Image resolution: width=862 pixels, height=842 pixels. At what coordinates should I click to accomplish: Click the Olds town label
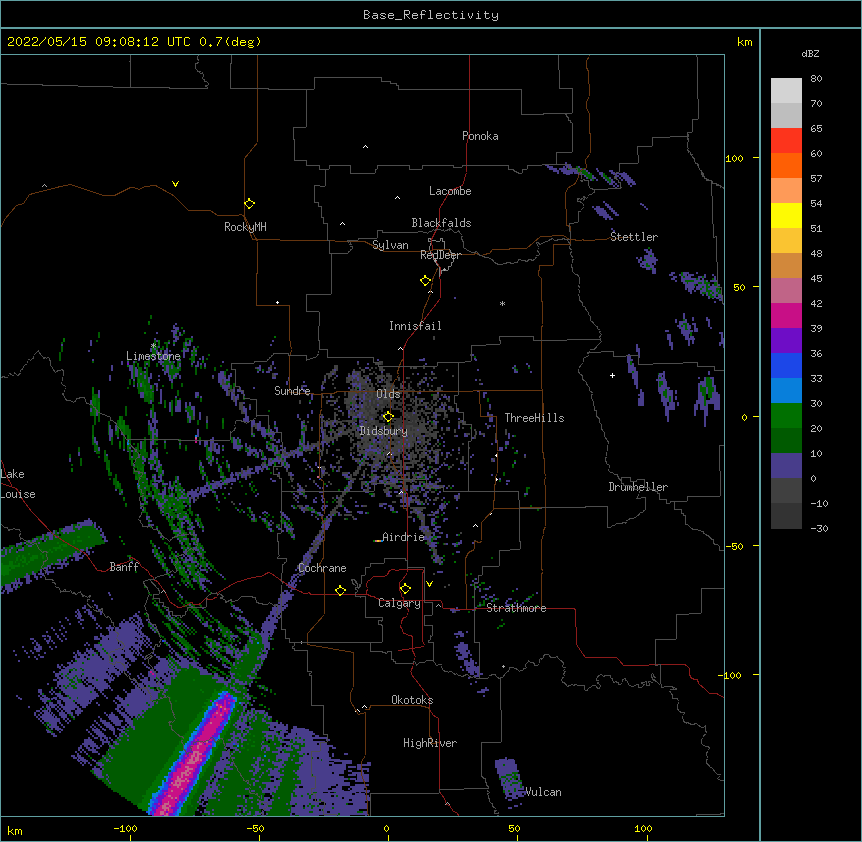click(388, 394)
